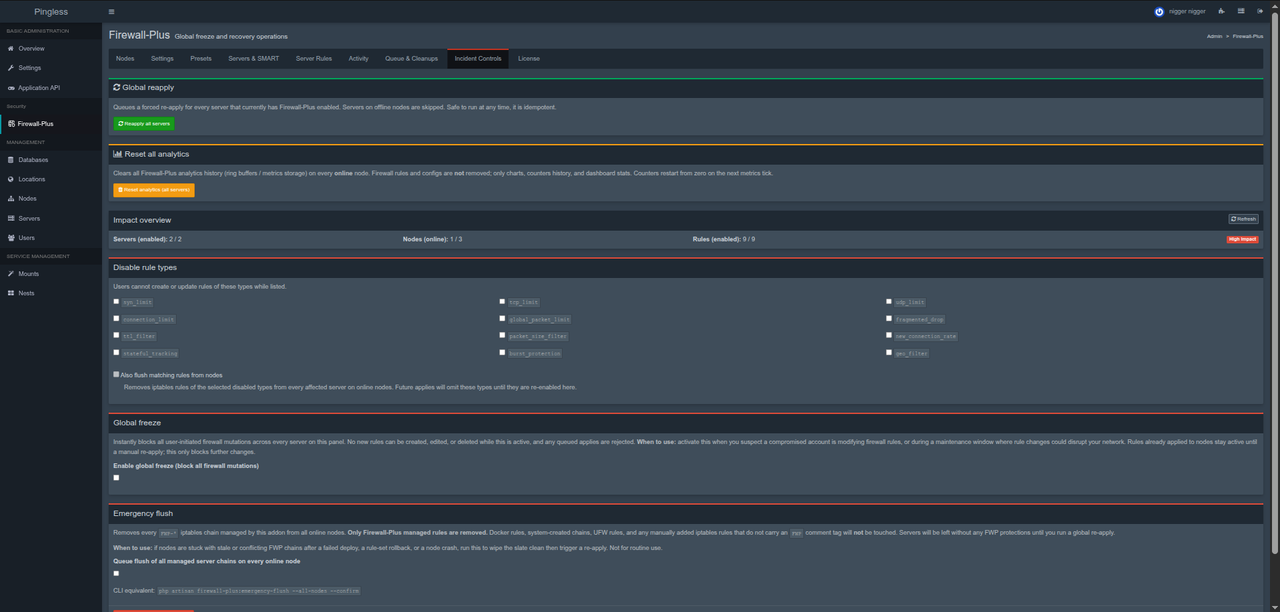Refresh the Impact overview
The image size is (1280, 612).
point(1244,219)
